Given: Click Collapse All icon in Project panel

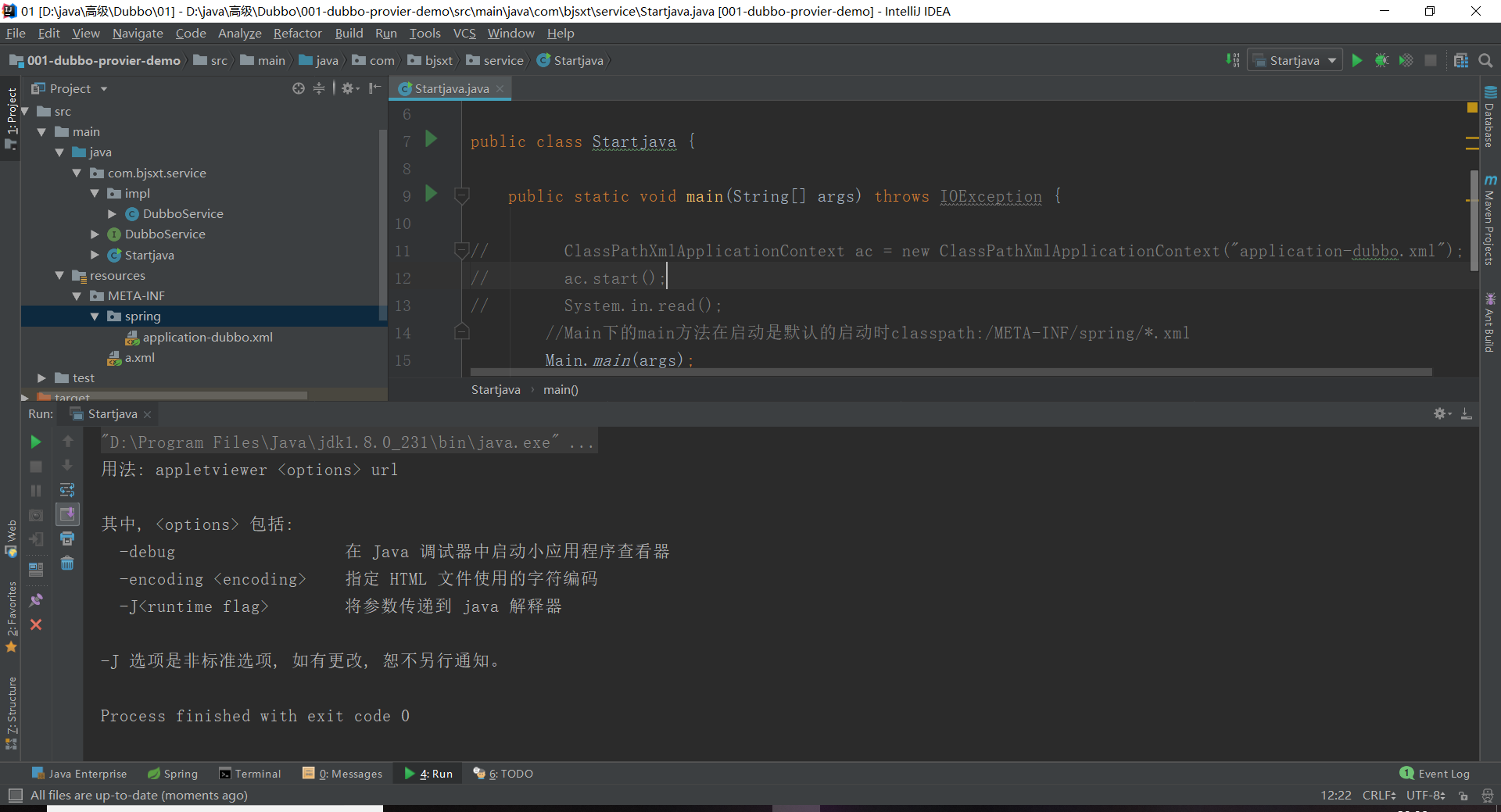Looking at the screenshot, I should [319, 88].
